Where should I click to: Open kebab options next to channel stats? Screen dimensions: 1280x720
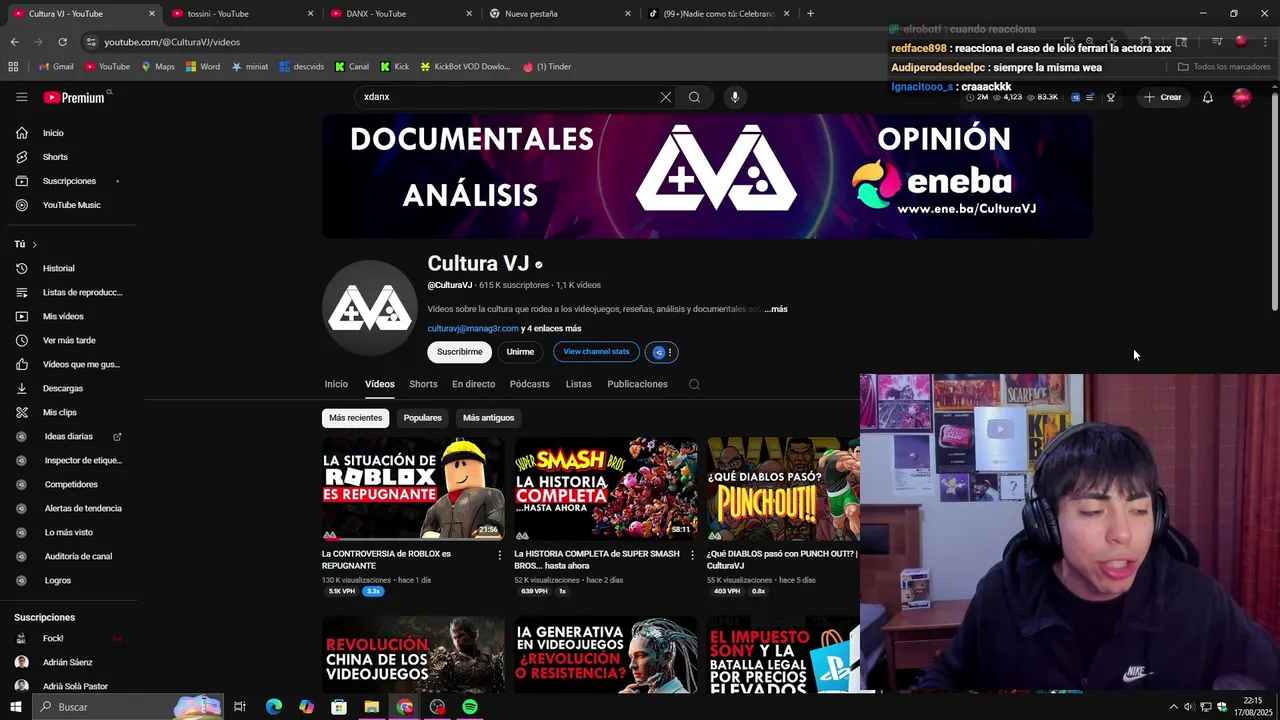click(x=671, y=352)
